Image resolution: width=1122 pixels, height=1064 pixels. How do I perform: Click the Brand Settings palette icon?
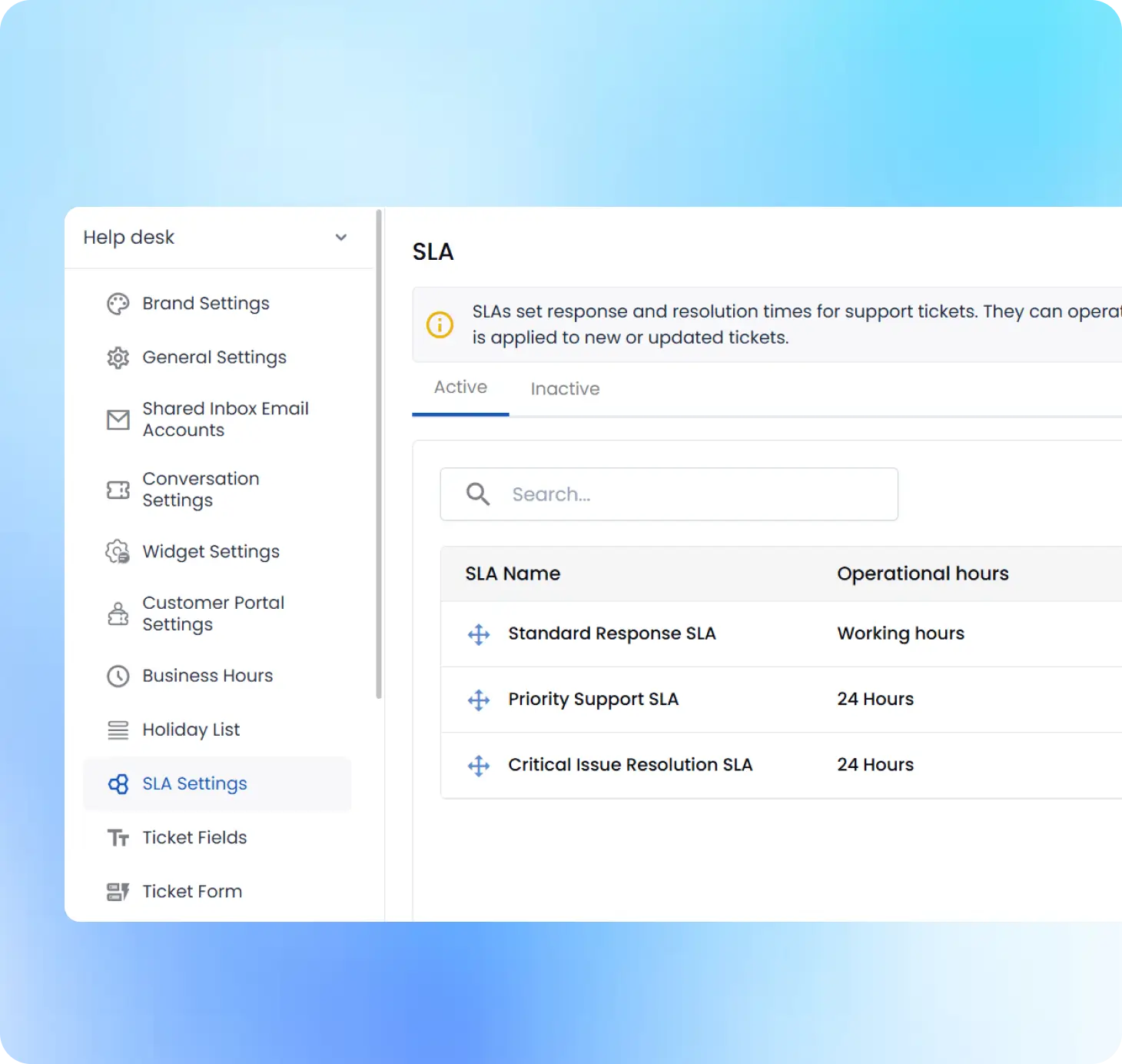(x=118, y=304)
